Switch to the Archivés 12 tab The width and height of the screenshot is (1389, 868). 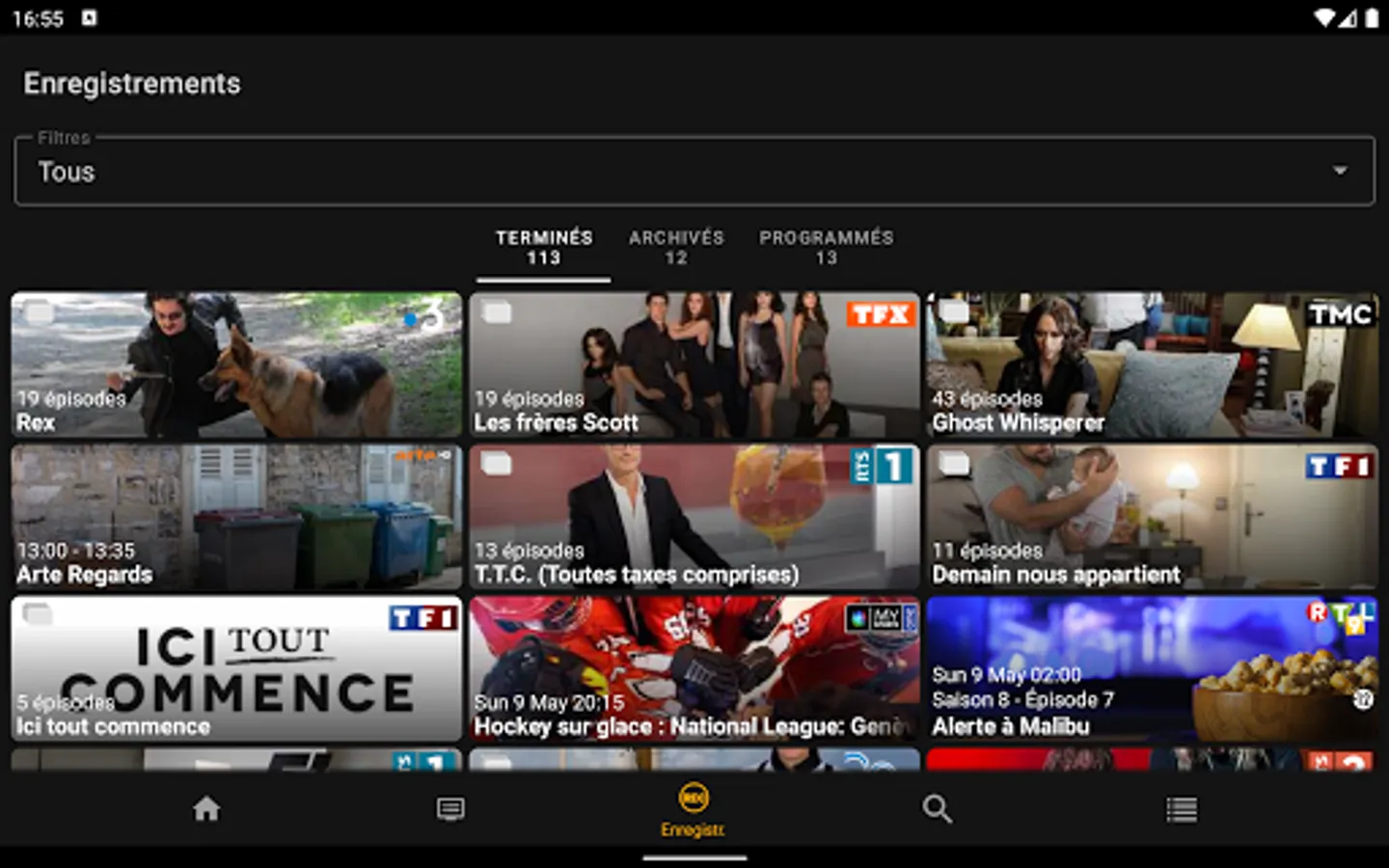pos(676,247)
